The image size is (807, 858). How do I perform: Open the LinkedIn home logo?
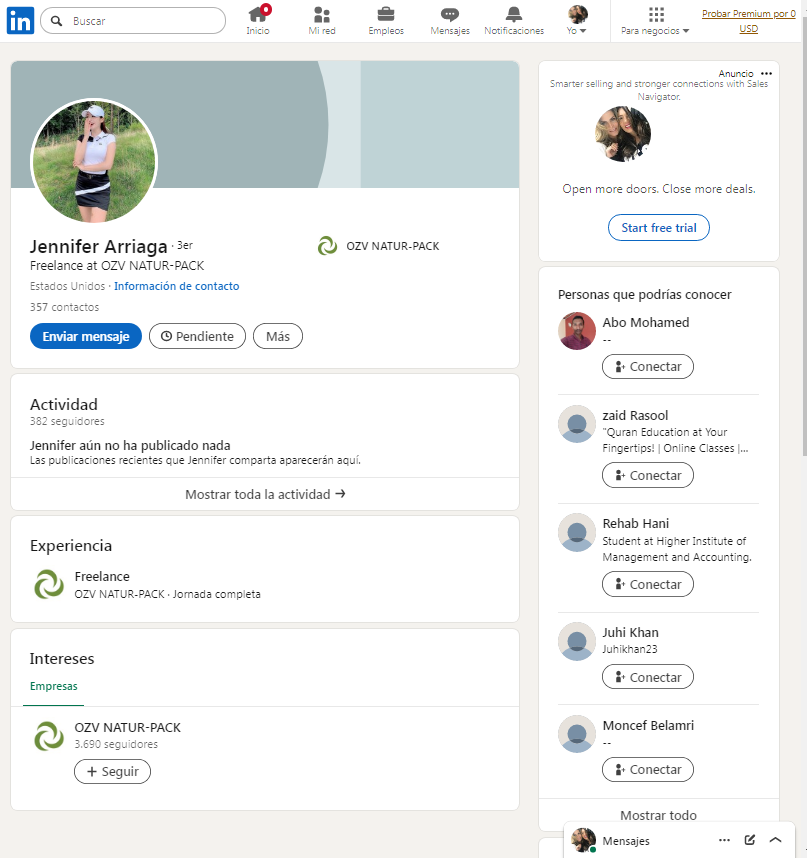point(20,21)
